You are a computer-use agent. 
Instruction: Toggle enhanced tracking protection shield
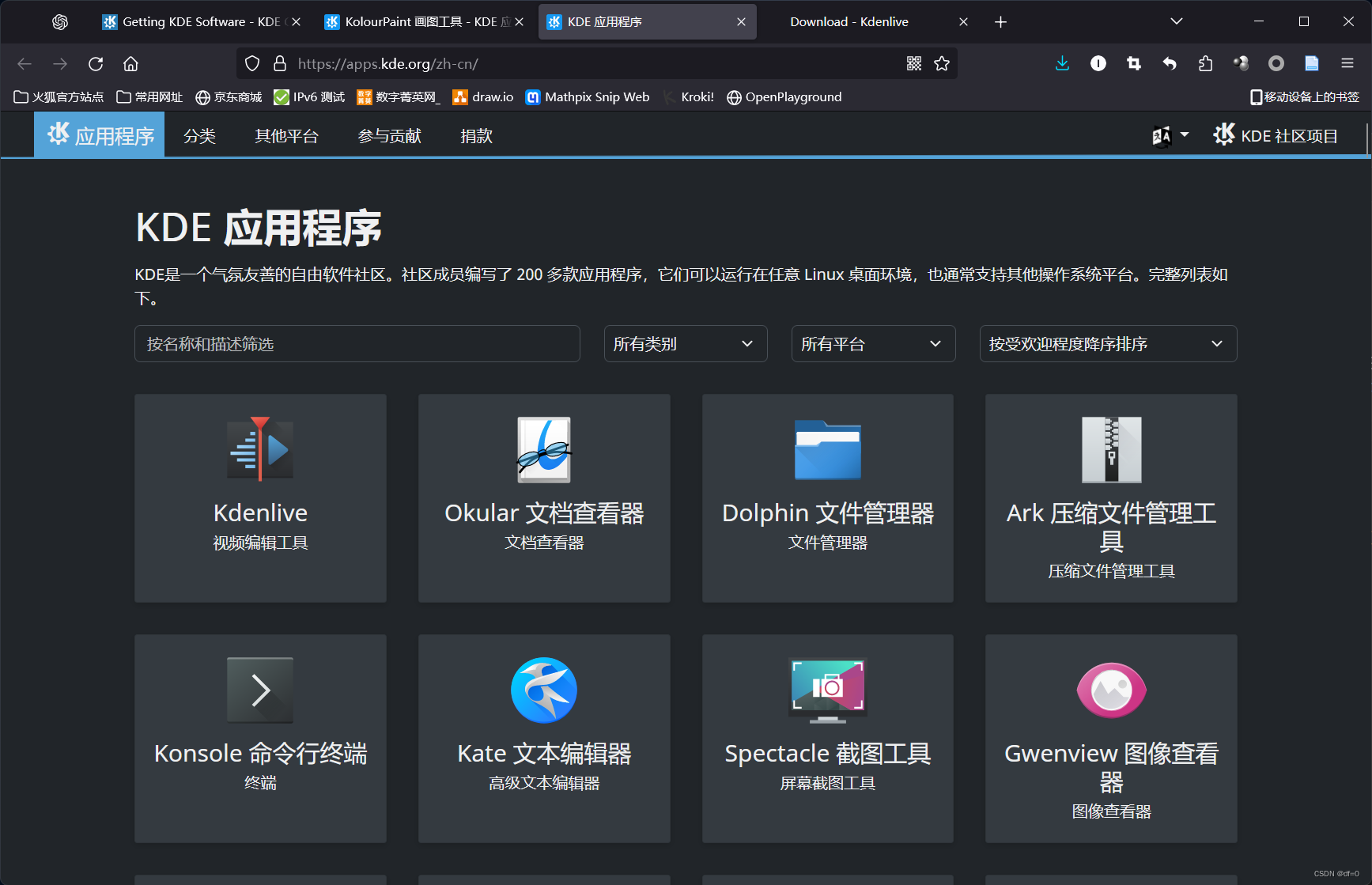point(252,63)
